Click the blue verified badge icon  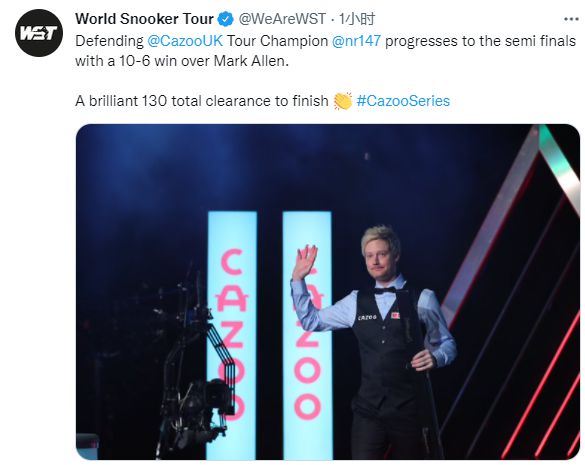226,19
